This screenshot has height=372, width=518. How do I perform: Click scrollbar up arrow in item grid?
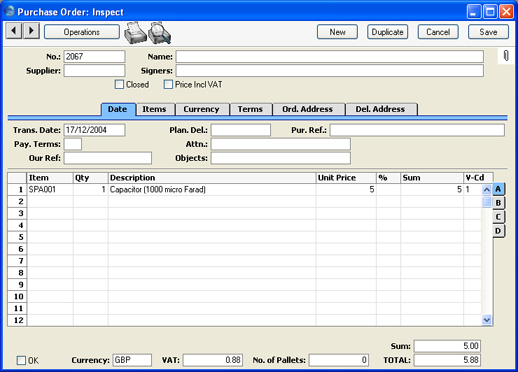click(x=487, y=190)
